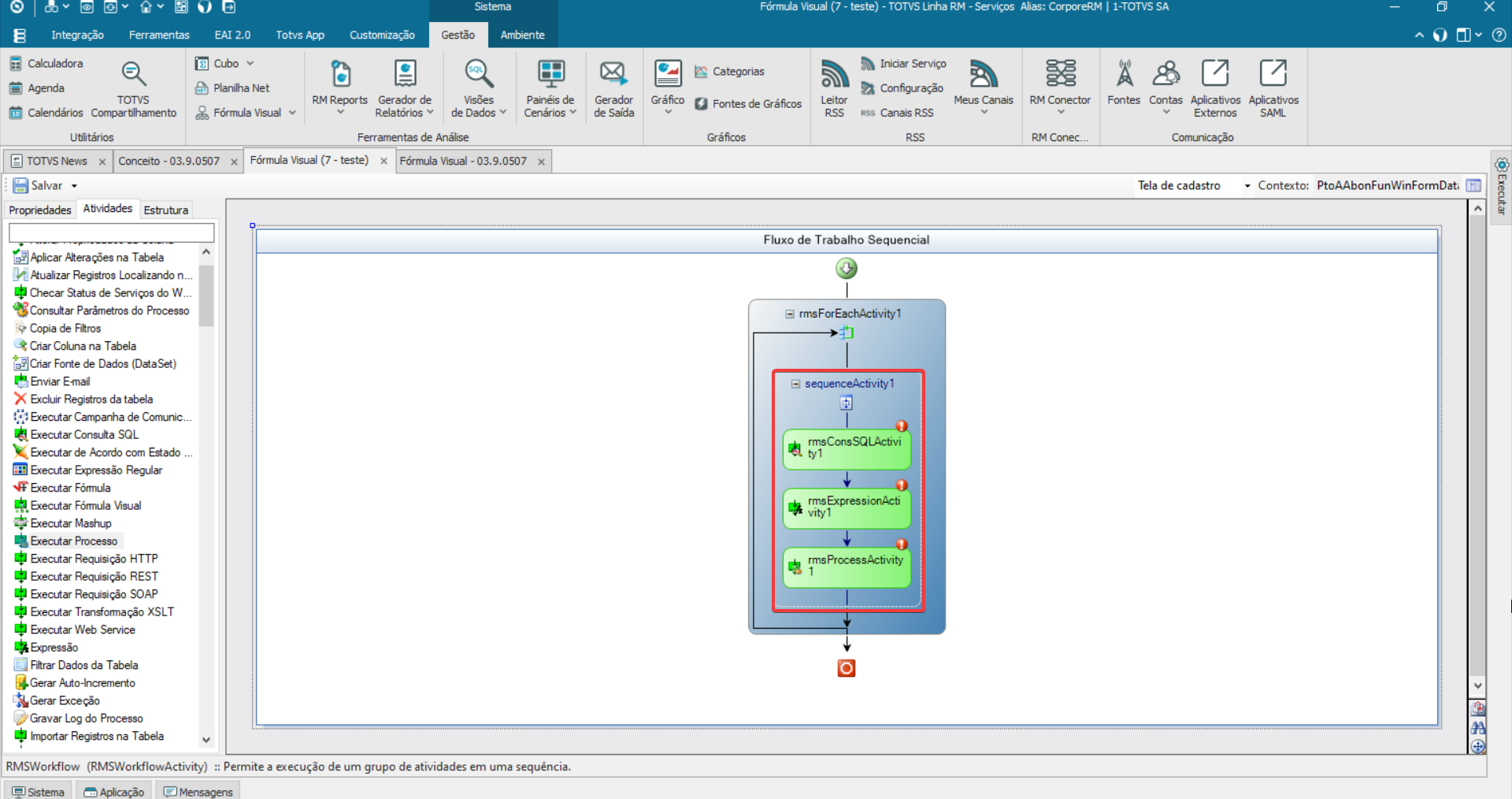The height and width of the screenshot is (799, 1512).
Task: Expand the RM Reports dropdown arrow
Action: (340, 112)
